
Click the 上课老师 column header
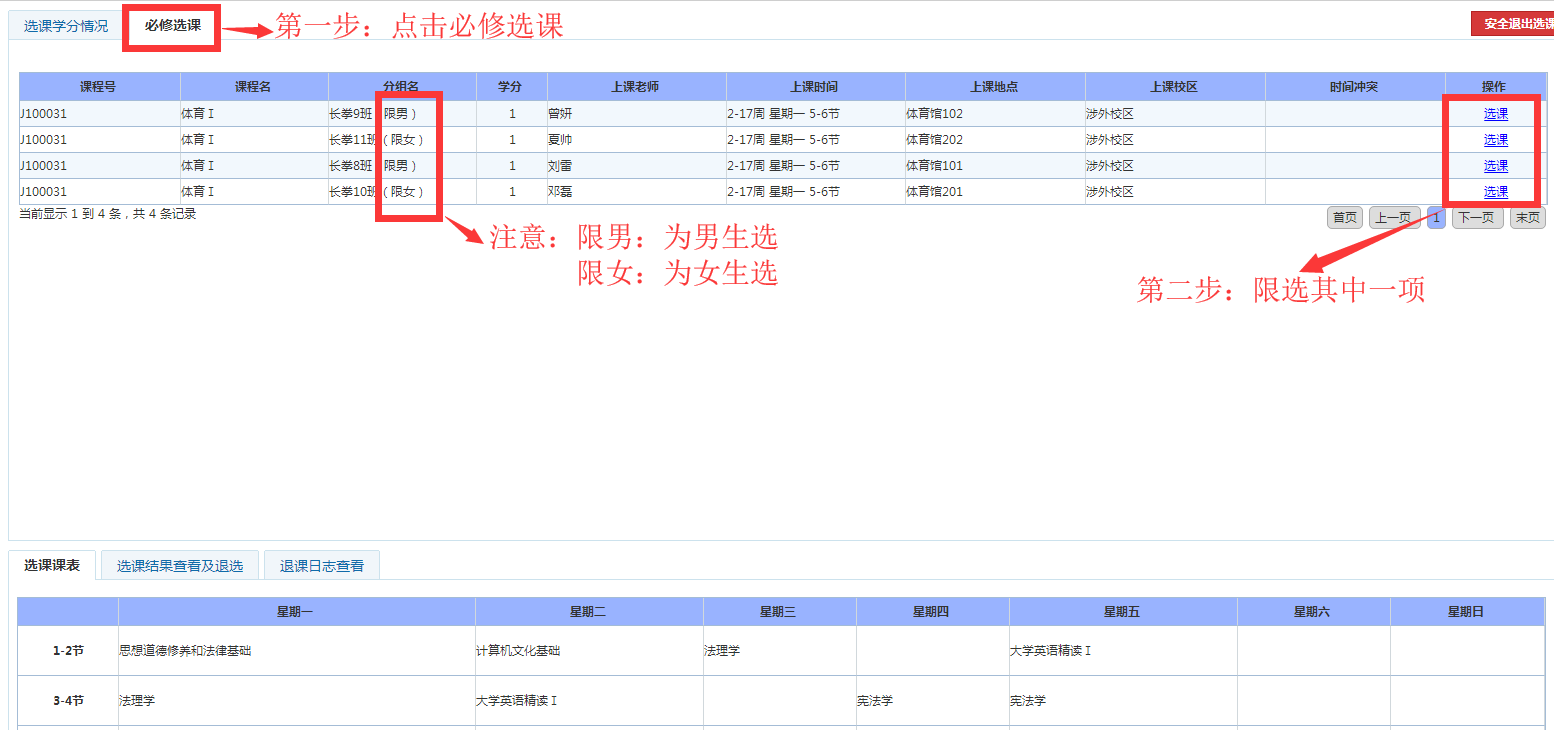(636, 85)
